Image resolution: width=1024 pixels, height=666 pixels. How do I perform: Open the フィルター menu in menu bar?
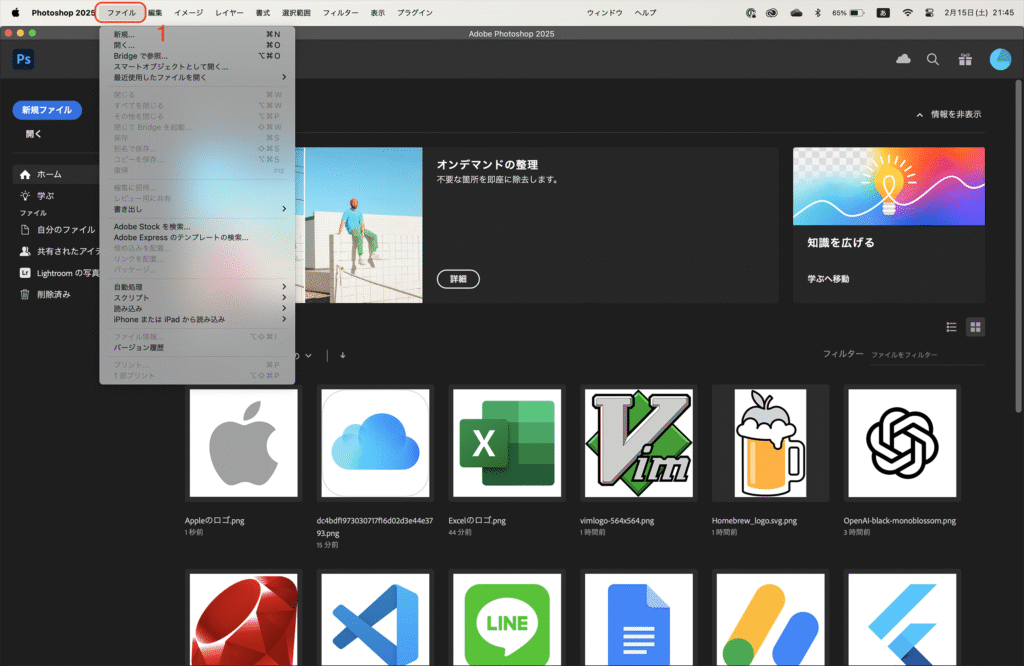[x=340, y=12]
